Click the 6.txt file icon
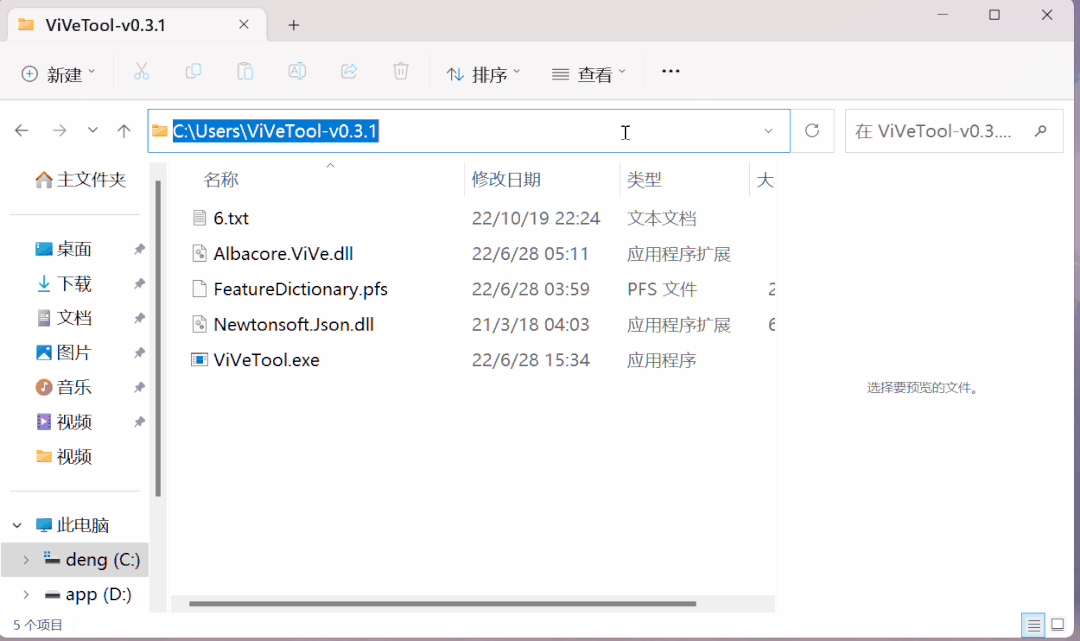 [199, 218]
